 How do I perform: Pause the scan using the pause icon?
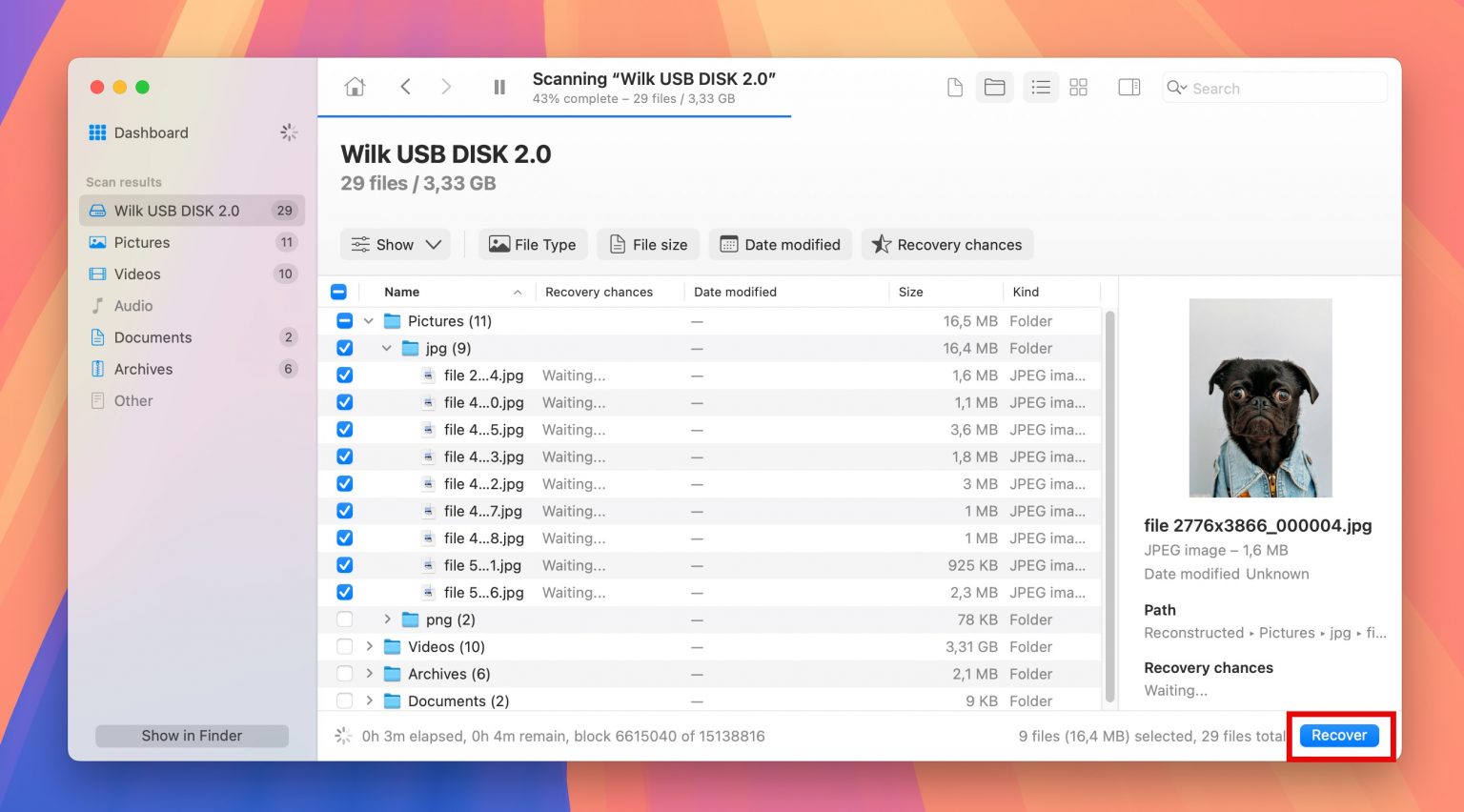[498, 87]
